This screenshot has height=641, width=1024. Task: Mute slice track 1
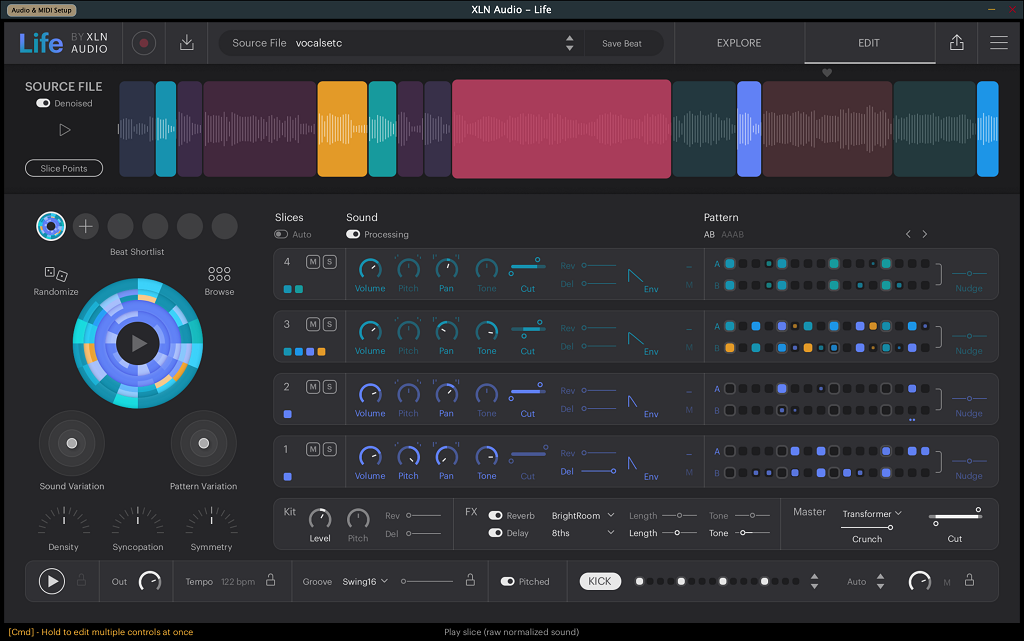pyautogui.click(x=313, y=449)
